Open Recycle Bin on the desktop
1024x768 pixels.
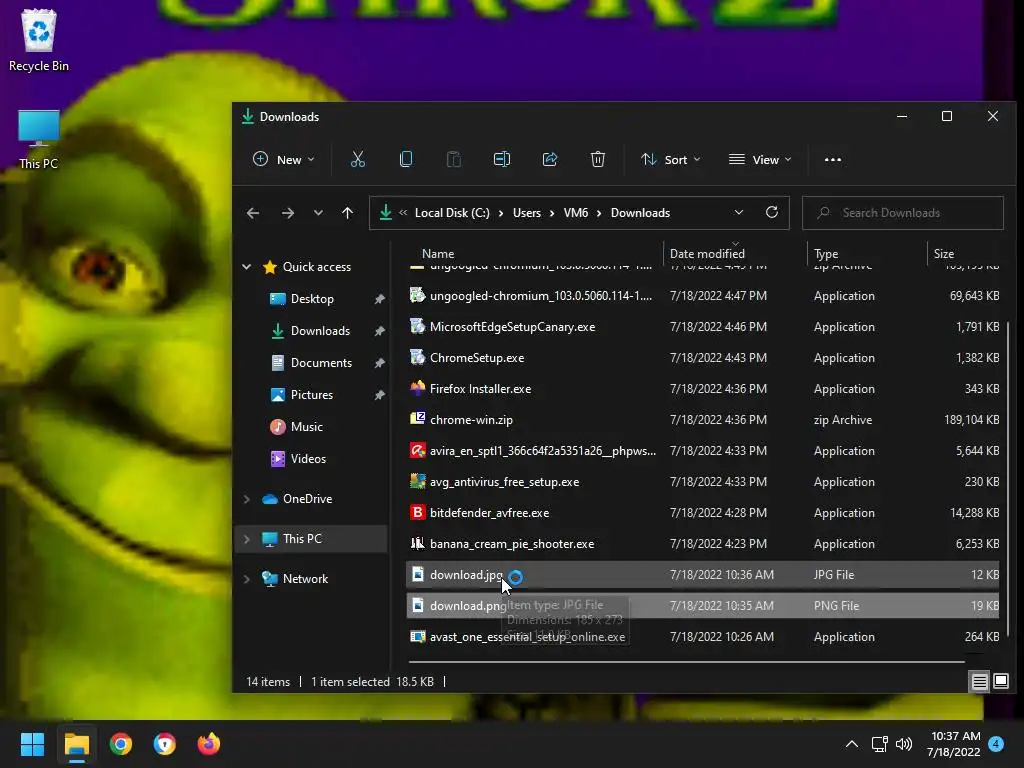(x=39, y=40)
